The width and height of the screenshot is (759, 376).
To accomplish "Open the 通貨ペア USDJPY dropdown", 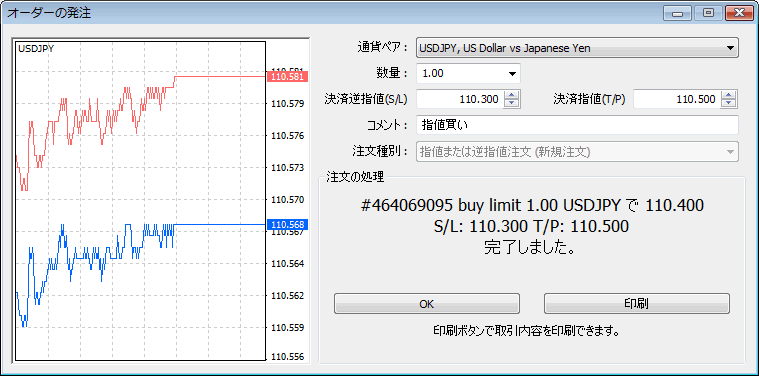I will coord(577,48).
